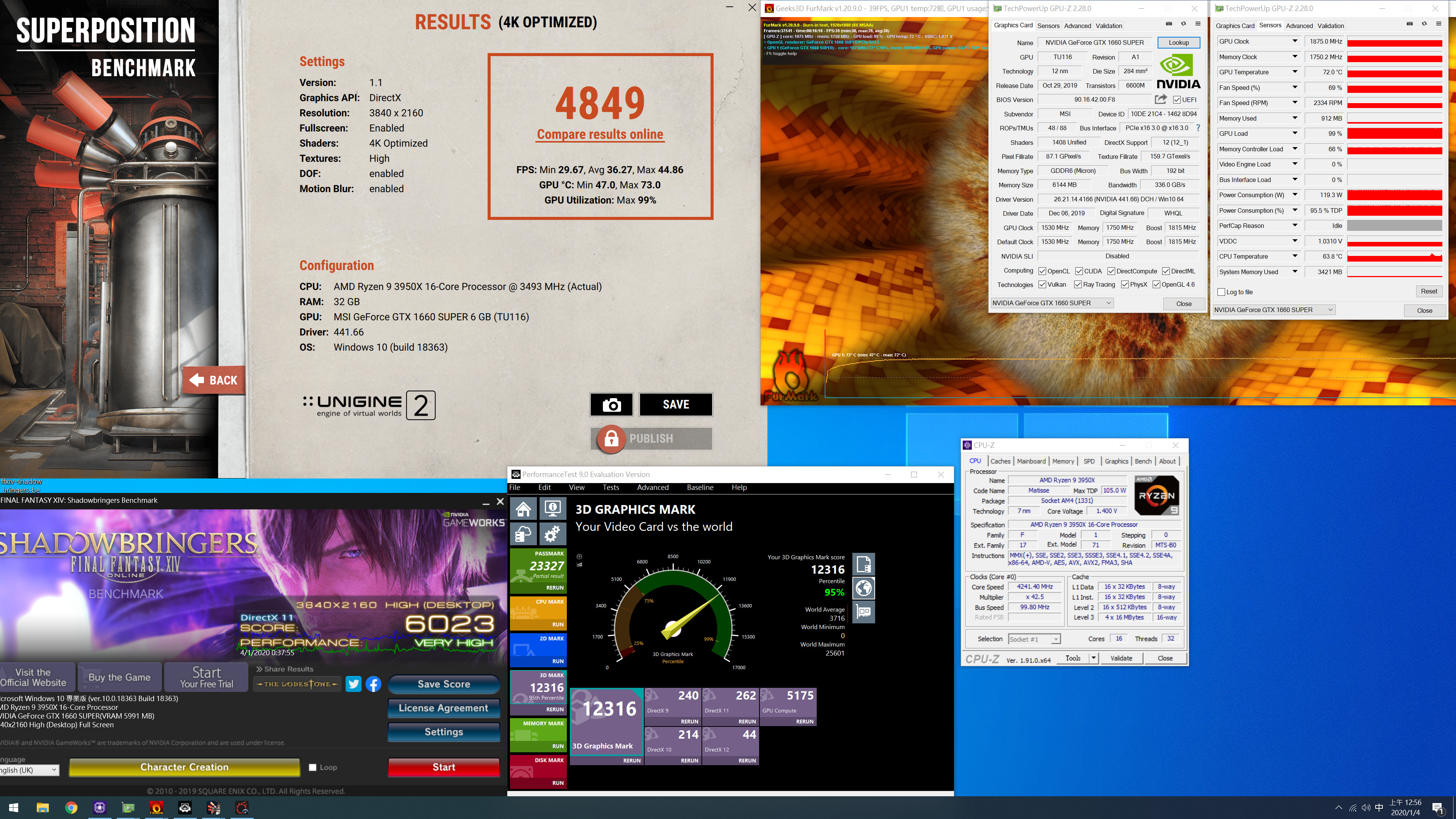The image size is (1456, 819).
Task: Open GPU selector combo in GPU-Z Sensors window
Action: [1274, 310]
